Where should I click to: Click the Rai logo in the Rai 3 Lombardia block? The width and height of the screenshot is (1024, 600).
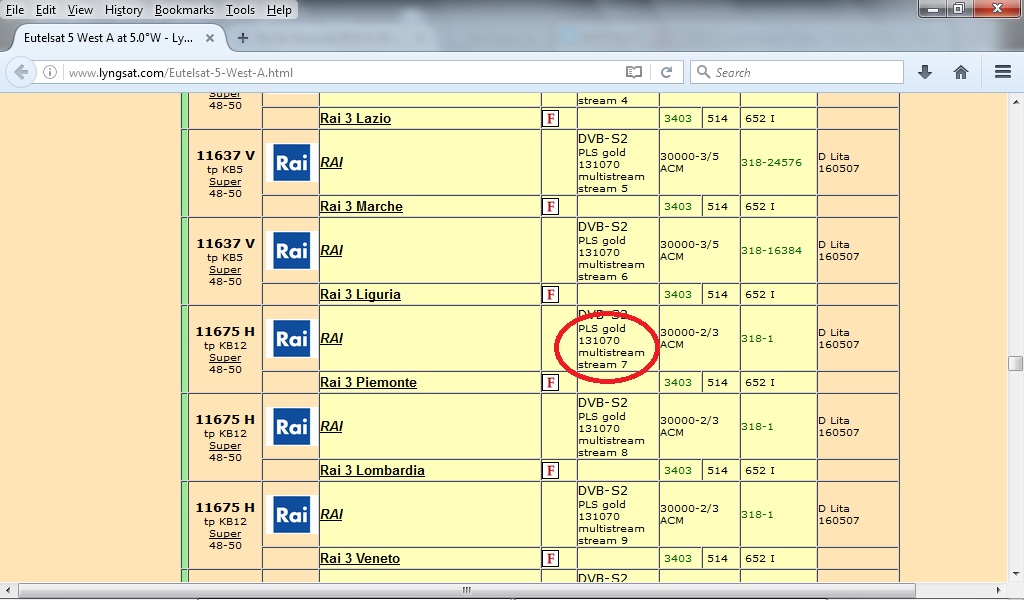tap(291, 426)
